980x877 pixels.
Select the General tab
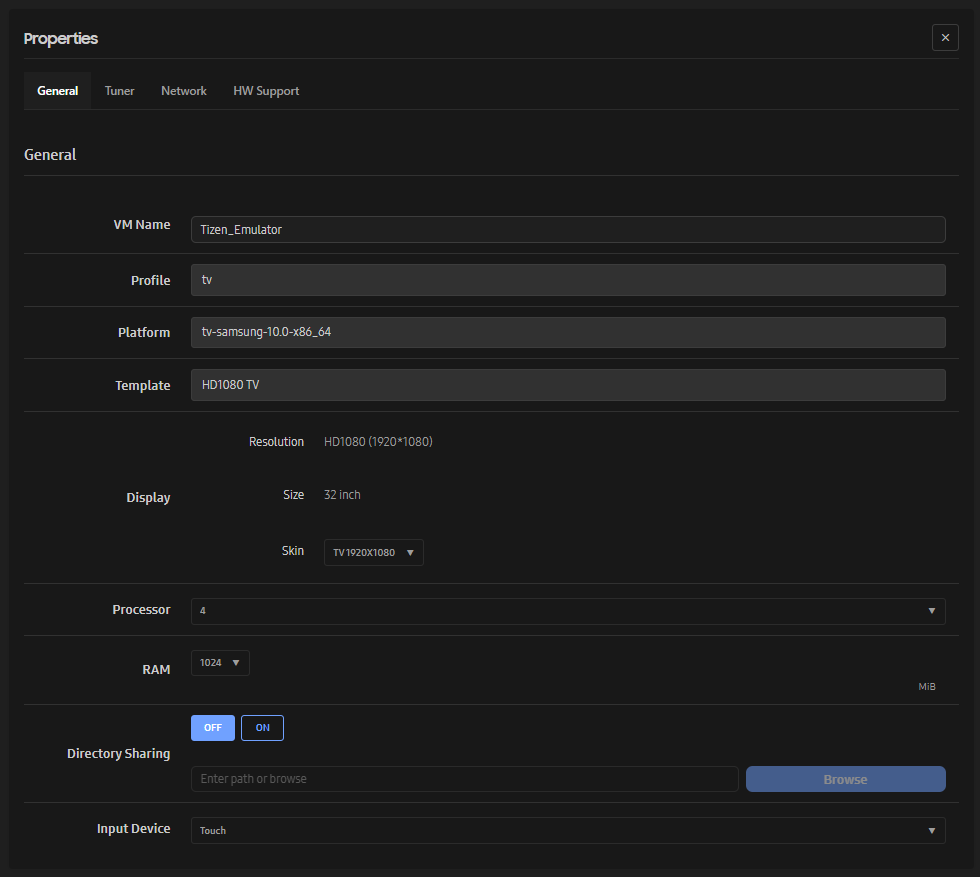57,90
